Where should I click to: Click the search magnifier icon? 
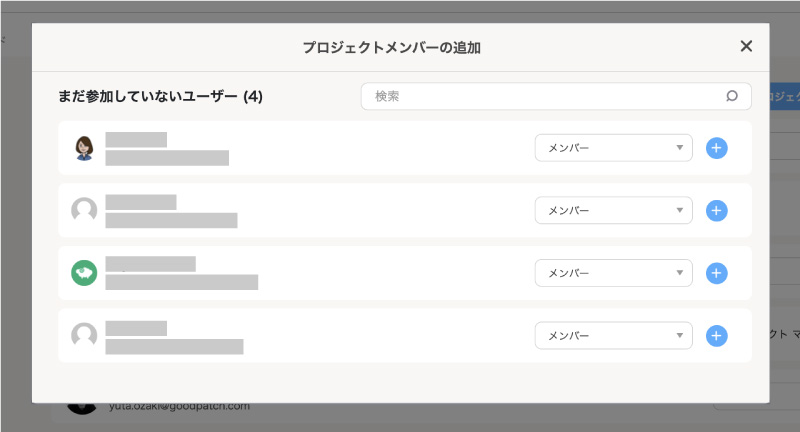pos(732,96)
